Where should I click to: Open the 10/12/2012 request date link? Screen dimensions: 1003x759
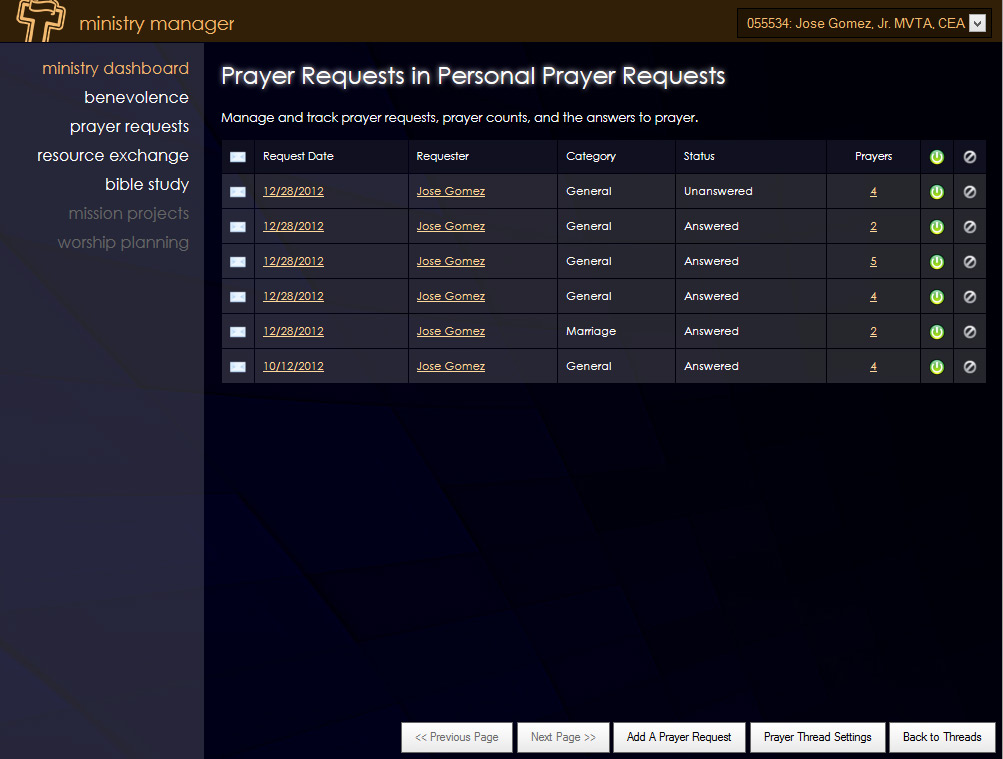(293, 367)
